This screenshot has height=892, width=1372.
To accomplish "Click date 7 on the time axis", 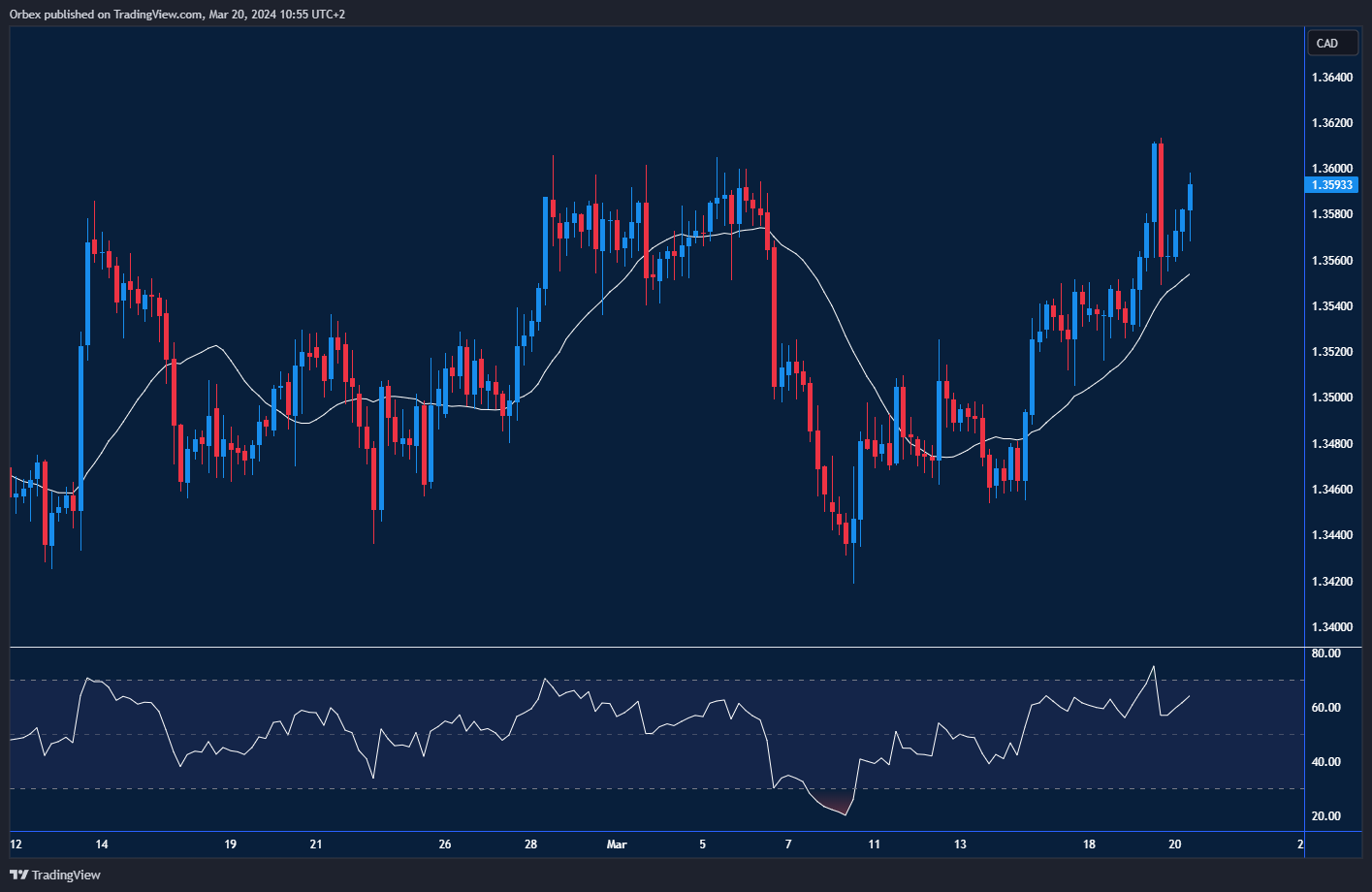I will tap(788, 844).
